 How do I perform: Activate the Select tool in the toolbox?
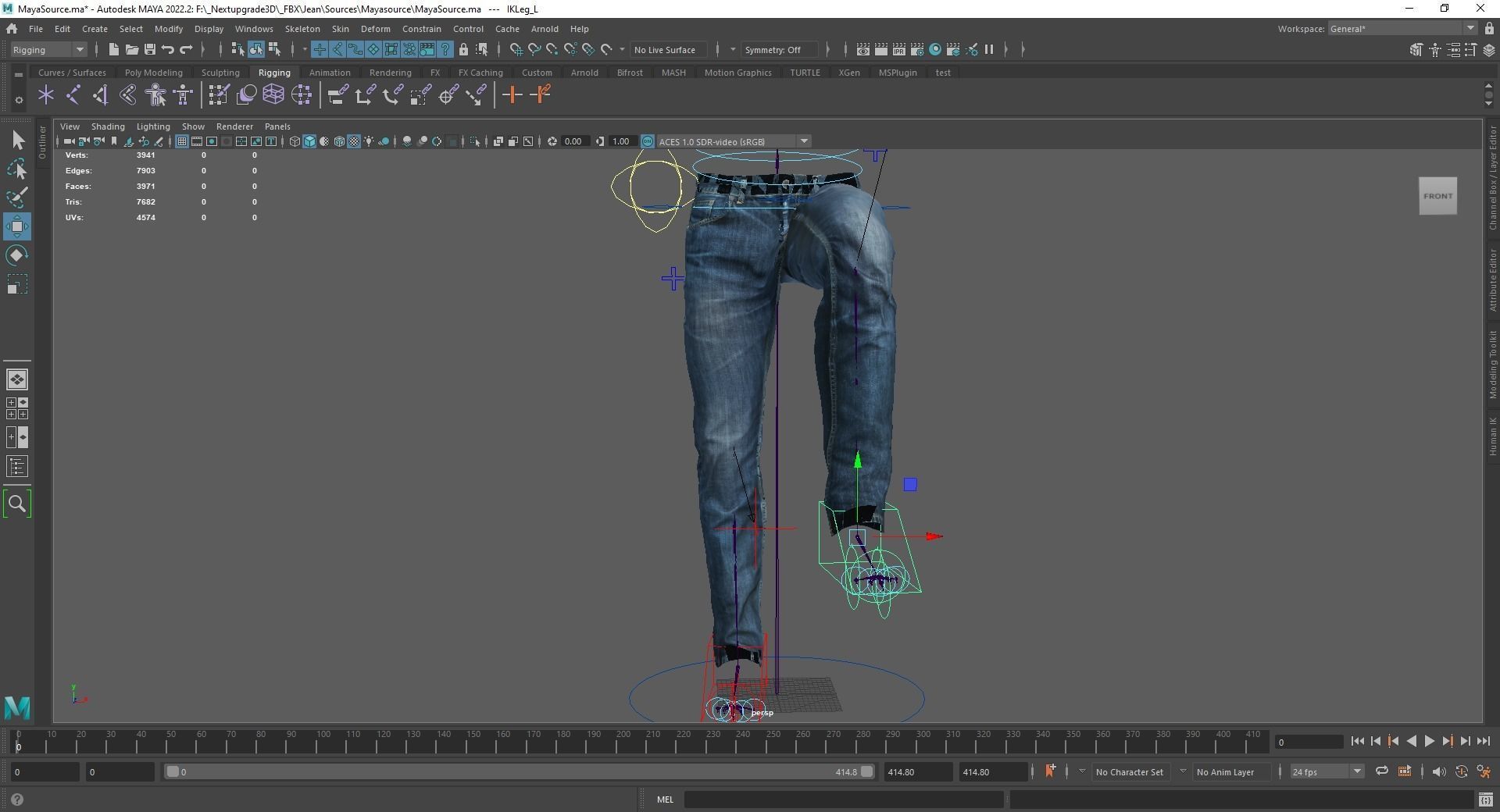tap(17, 141)
